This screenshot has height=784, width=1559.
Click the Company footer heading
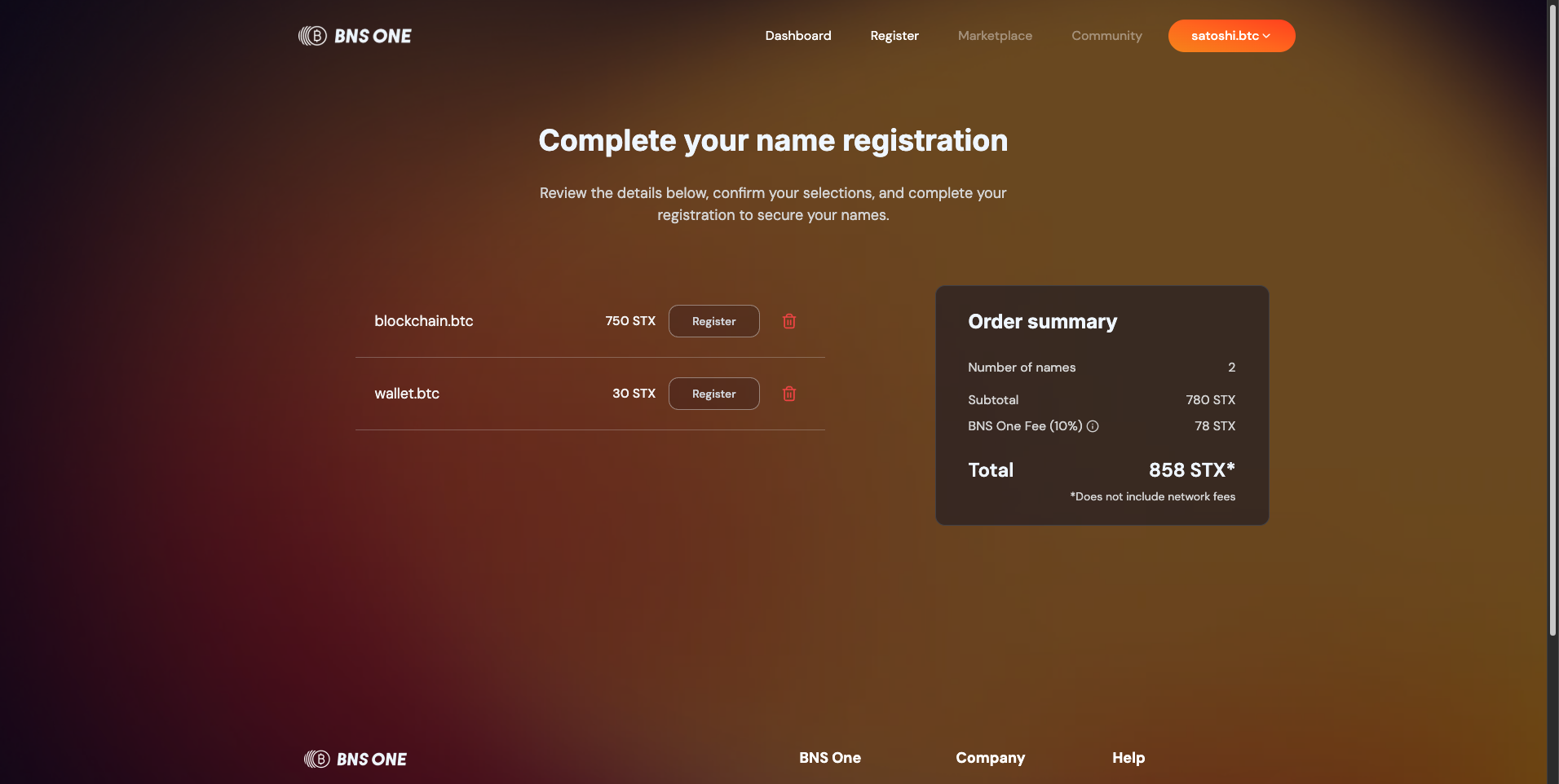click(991, 758)
